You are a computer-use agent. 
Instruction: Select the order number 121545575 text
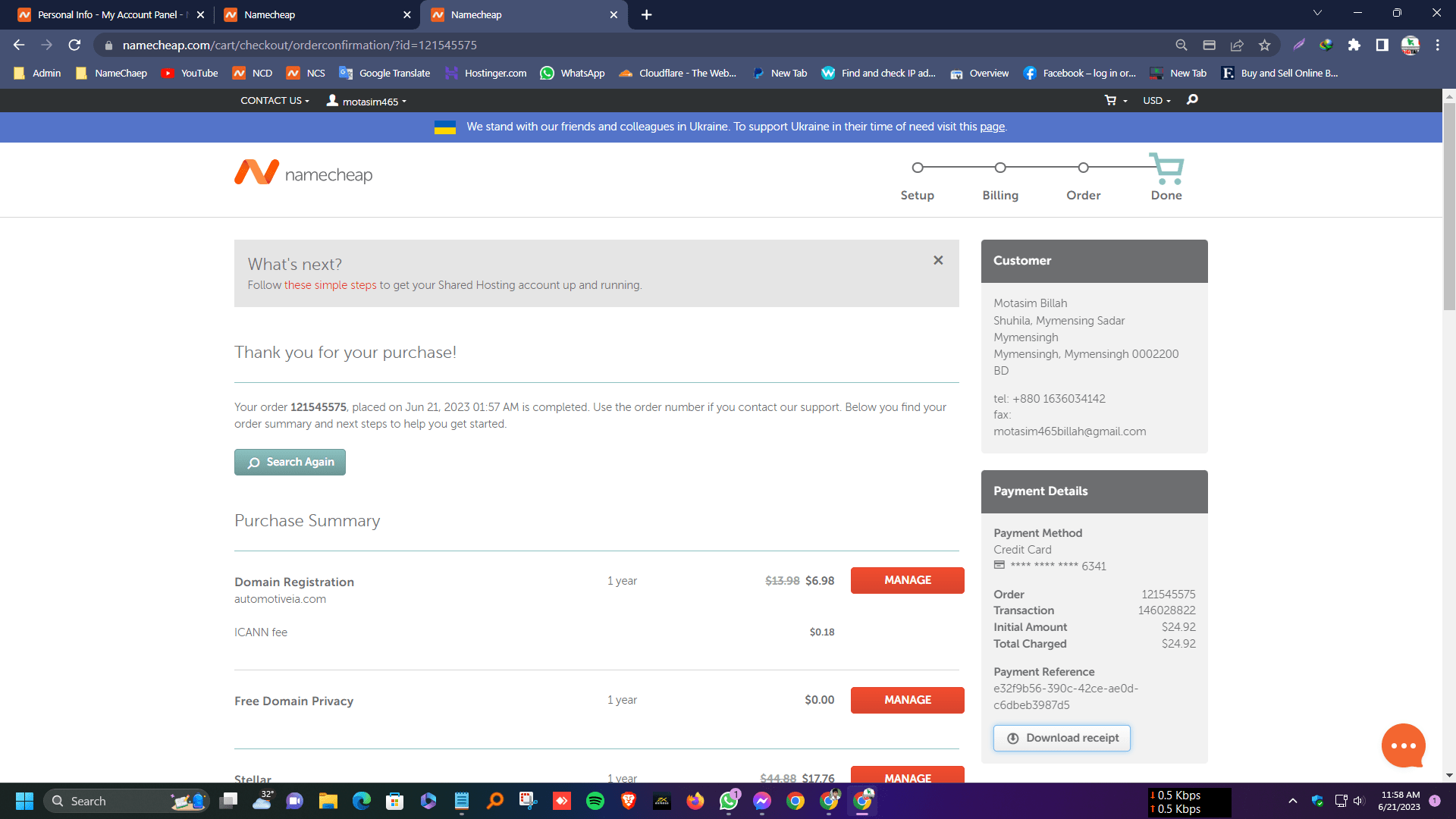(318, 407)
